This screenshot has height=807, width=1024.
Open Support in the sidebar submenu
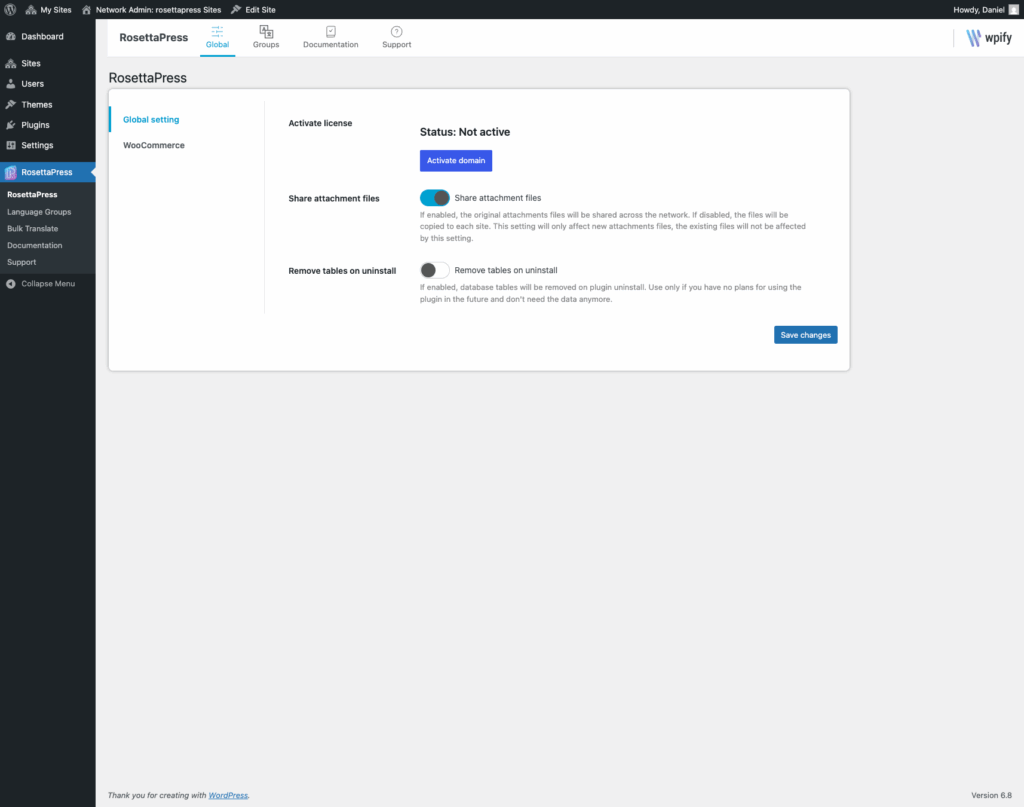22,262
